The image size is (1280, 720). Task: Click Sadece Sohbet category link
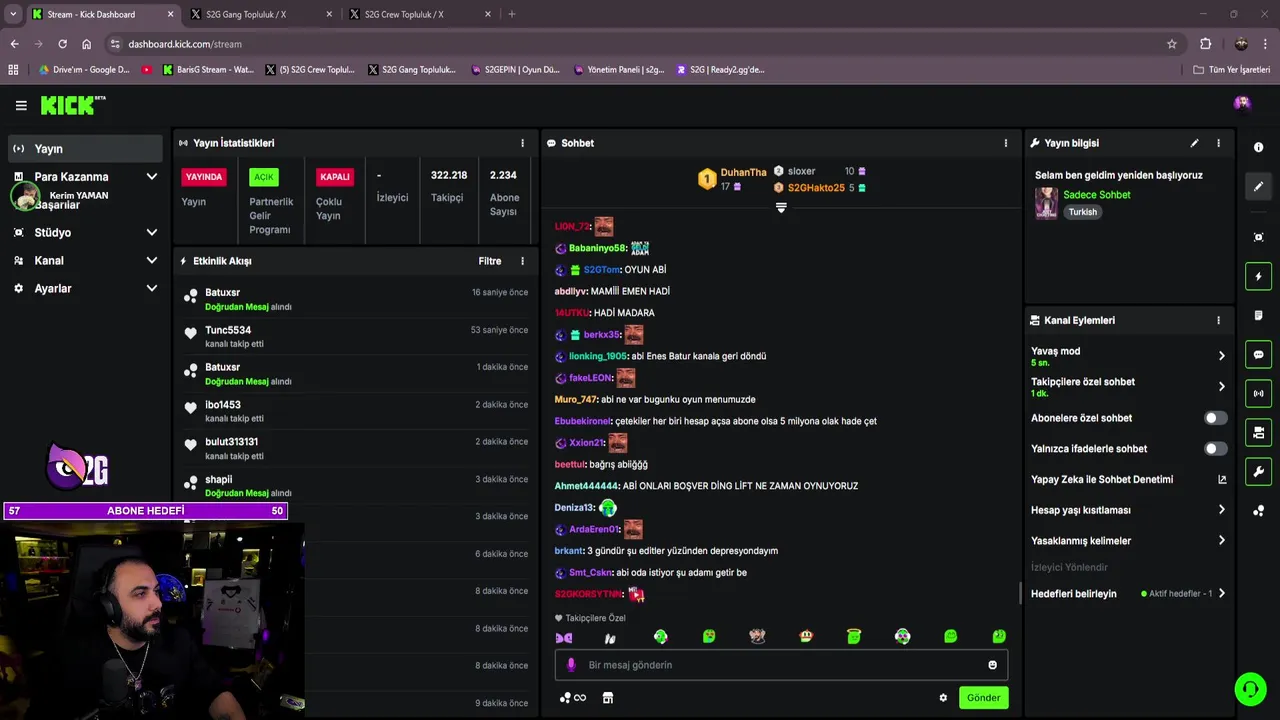pyautogui.click(x=1097, y=195)
